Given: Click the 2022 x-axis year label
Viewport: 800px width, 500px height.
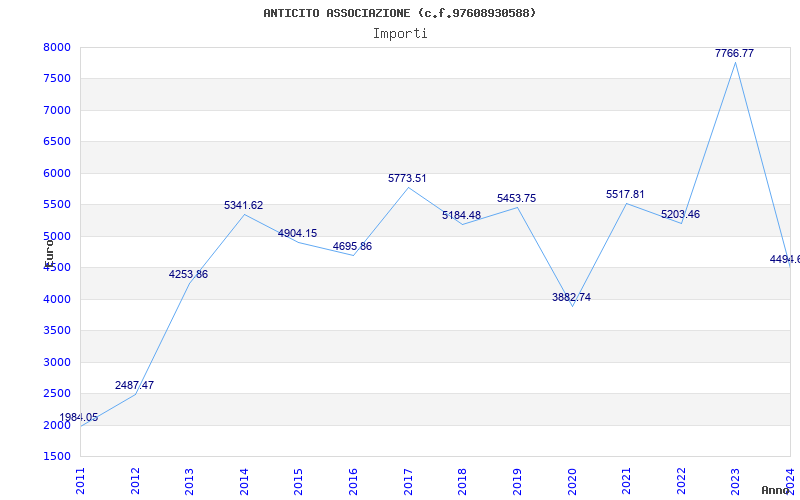Looking at the screenshot, I should tap(681, 481).
